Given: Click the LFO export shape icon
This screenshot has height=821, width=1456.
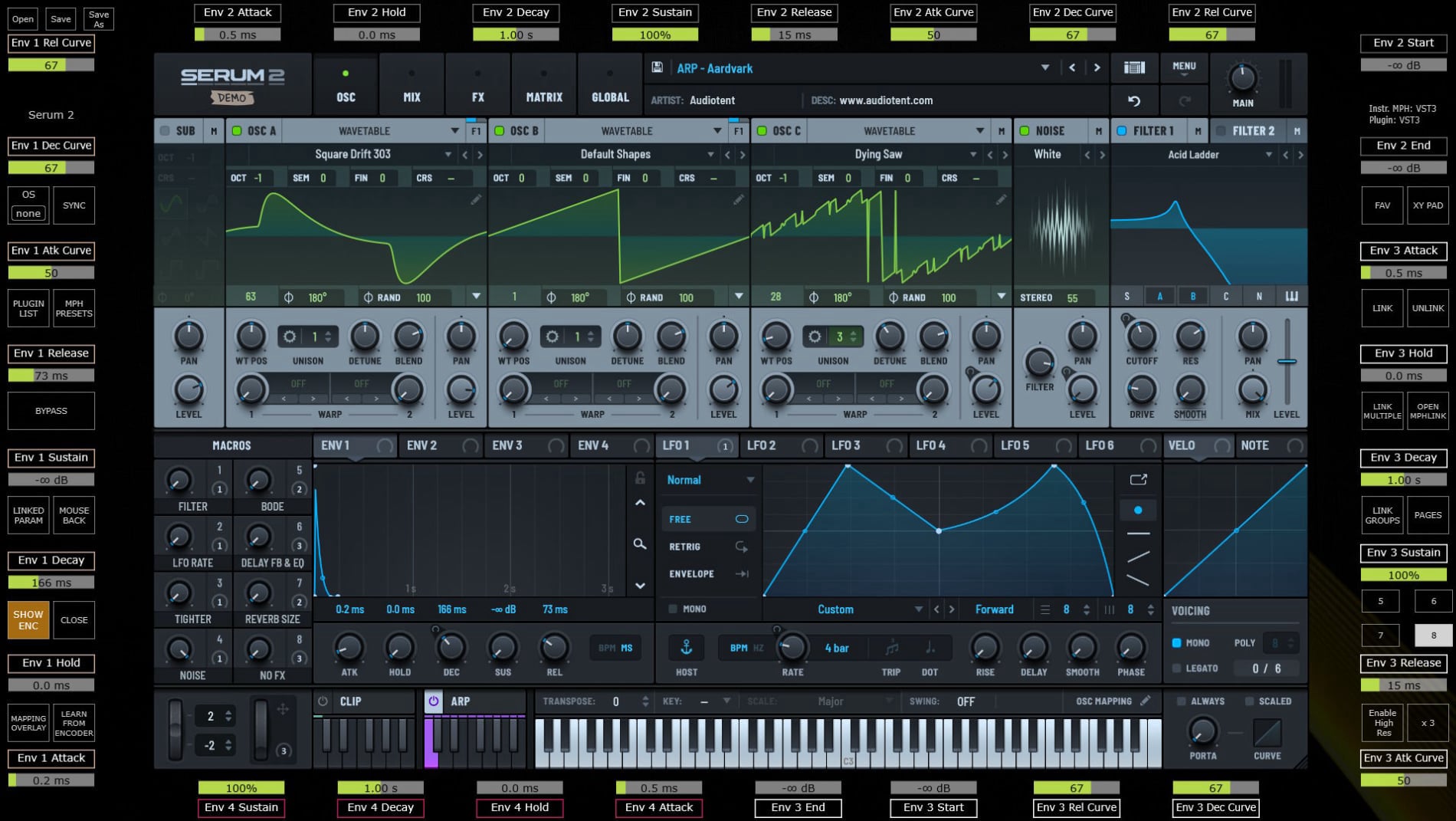Looking at the screenshot, I should [1138, 480].
